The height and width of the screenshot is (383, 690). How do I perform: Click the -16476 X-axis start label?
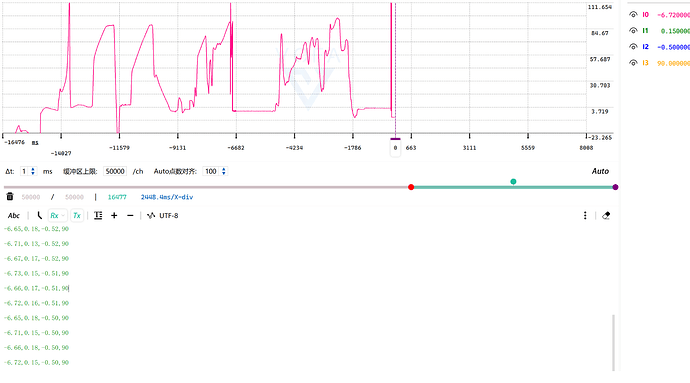[x=14, y=142]
